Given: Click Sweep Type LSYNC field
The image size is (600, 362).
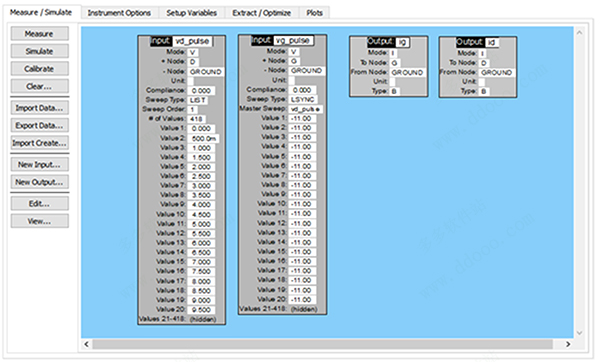Looking at the screenshot, I should pyautogui.click(x=303, y=99).
